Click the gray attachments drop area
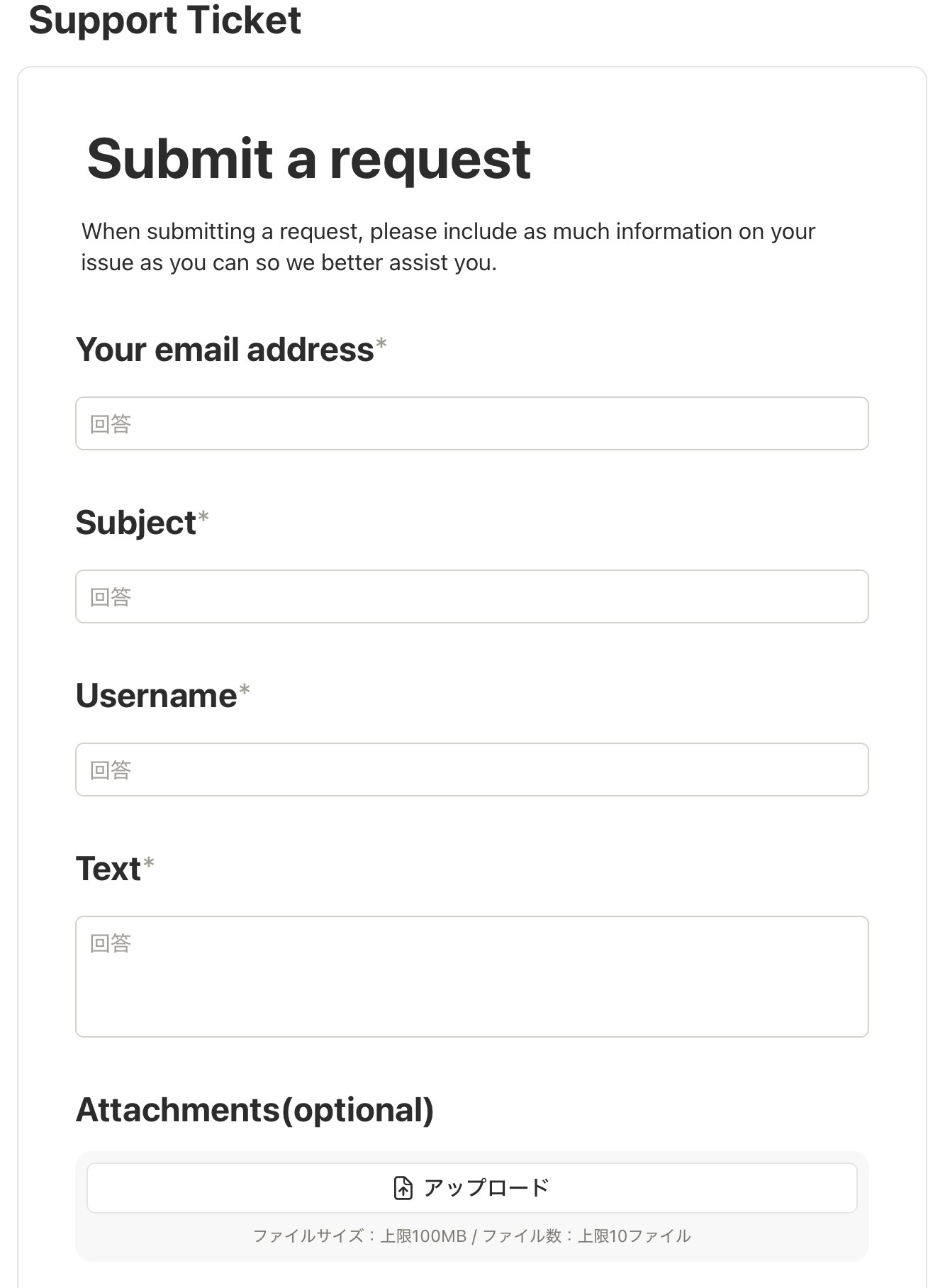This screenshot has height=1288, width=945. point(472,1206)
